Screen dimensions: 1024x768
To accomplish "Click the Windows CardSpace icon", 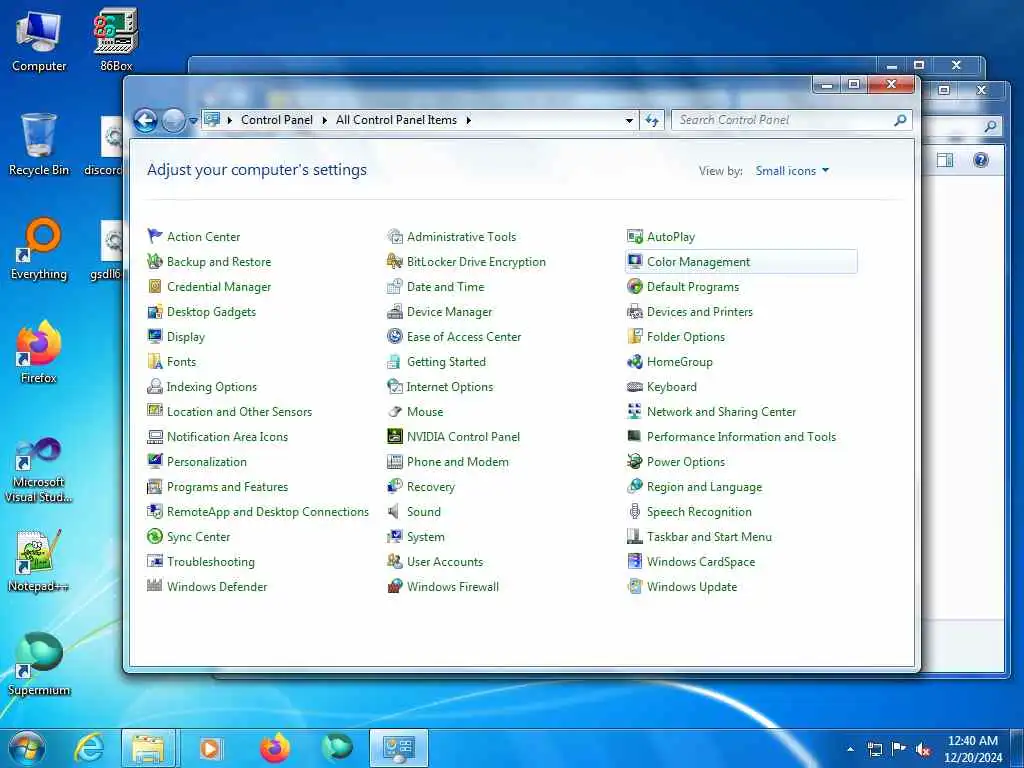I will (634, 561).
